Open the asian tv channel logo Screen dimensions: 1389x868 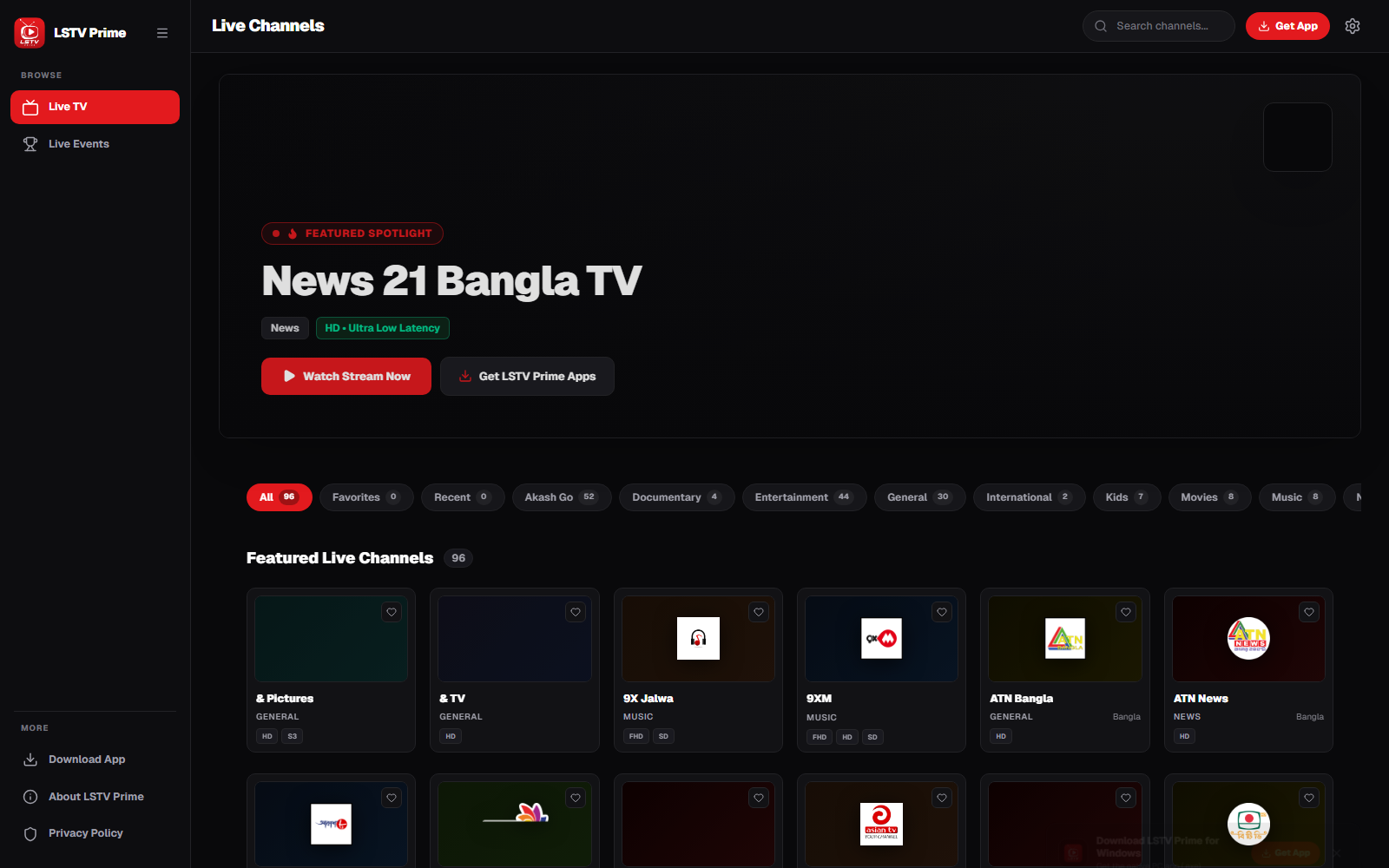881,824
